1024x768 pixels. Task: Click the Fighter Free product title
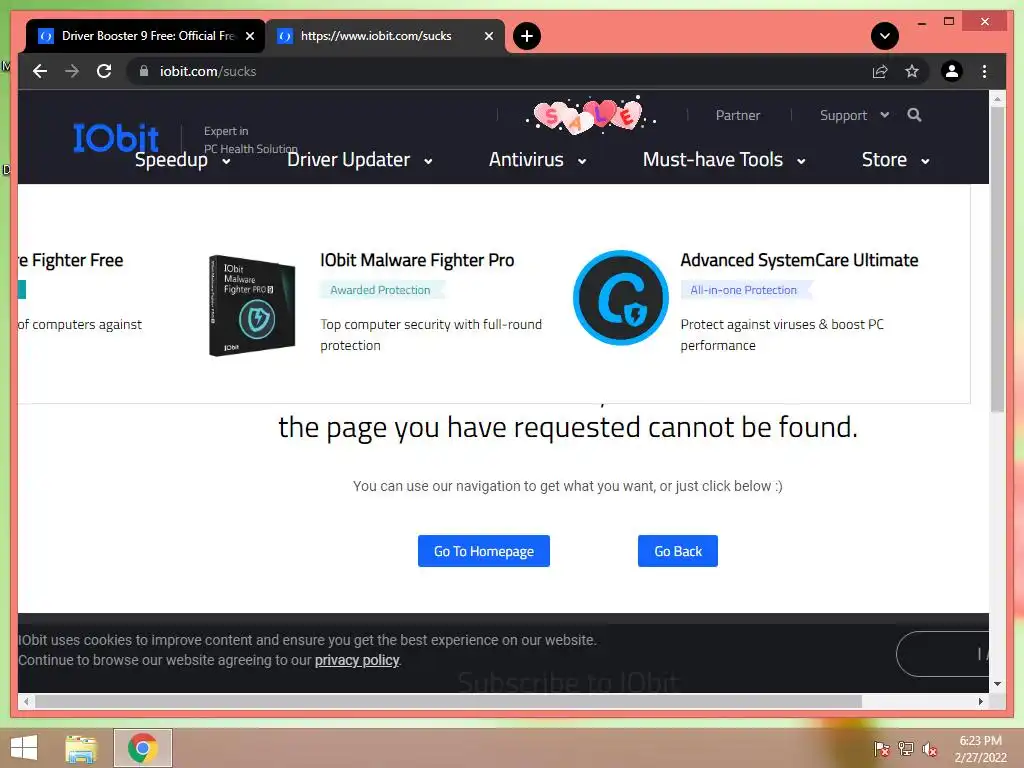71,260
